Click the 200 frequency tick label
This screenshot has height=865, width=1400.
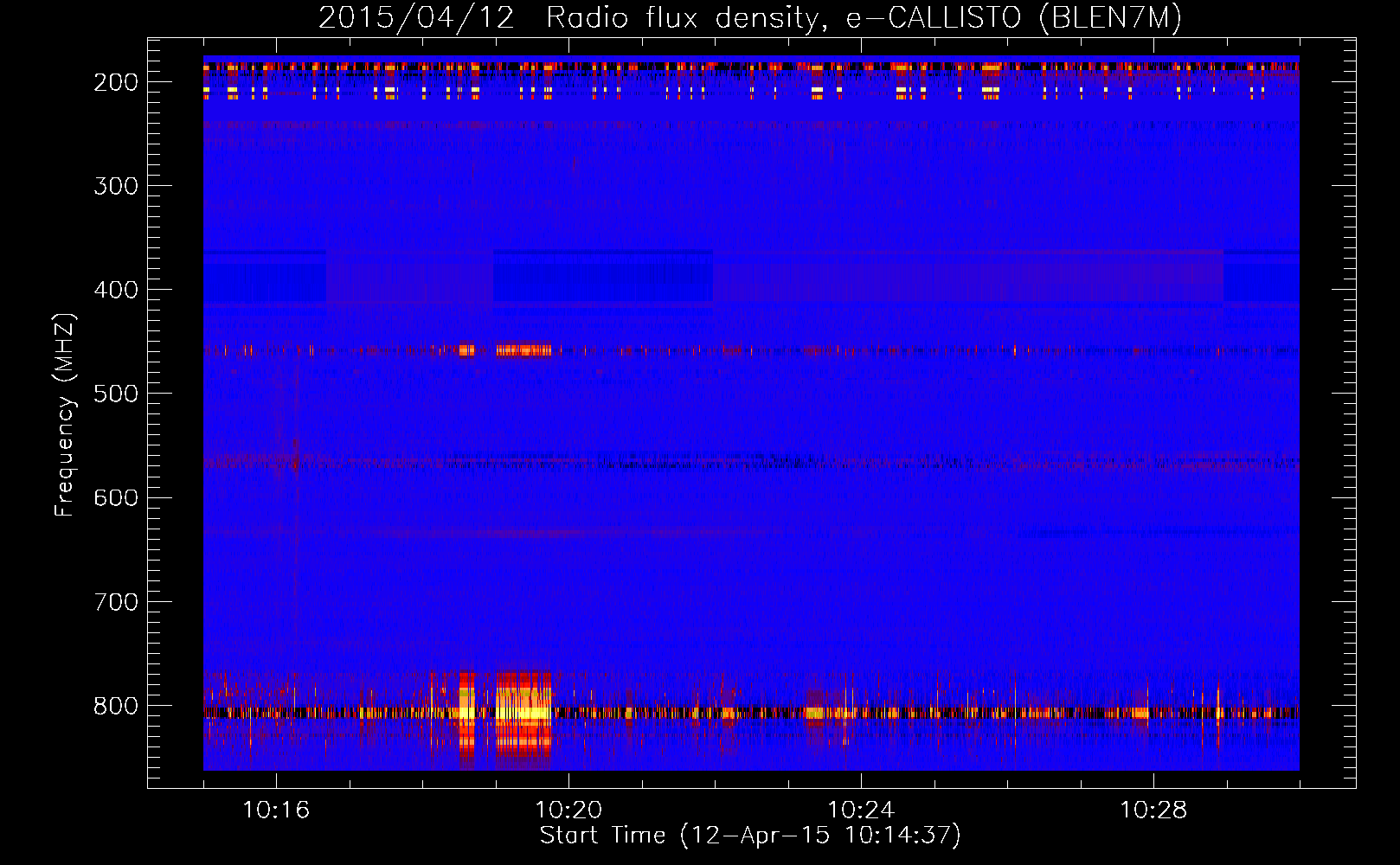pyautogui.click(x=116, y=82)
